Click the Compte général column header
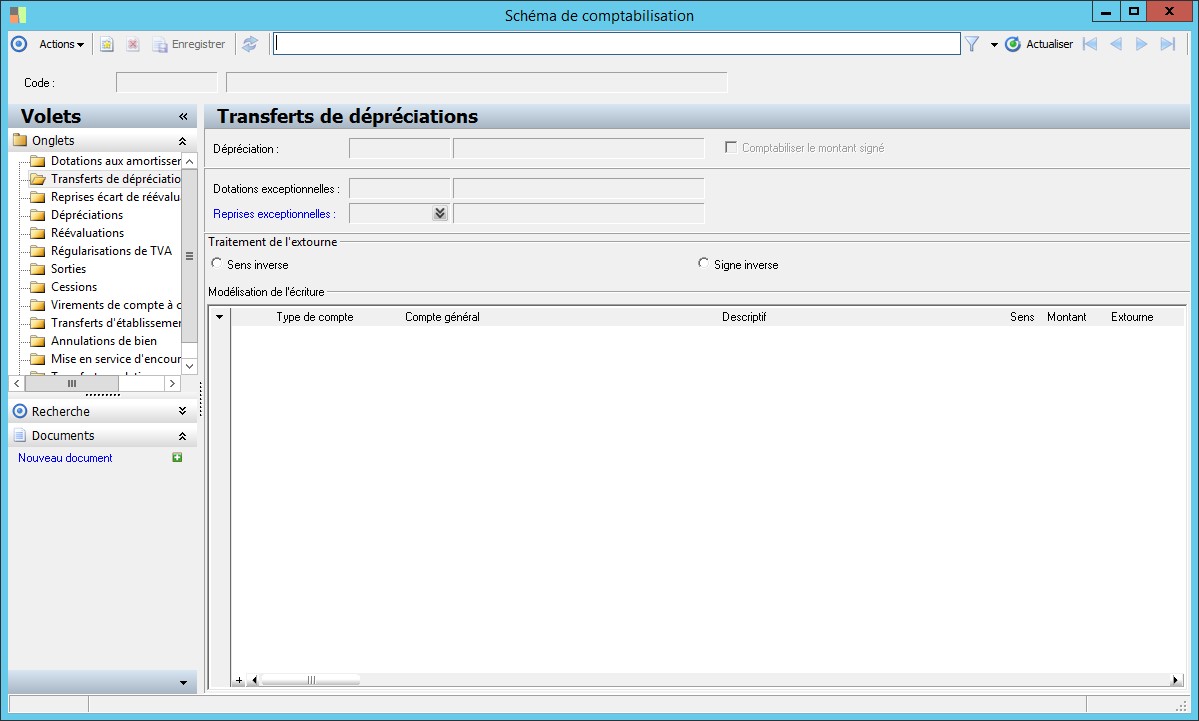The width and height of the screenshot is (1199, 721). (442, 317)
